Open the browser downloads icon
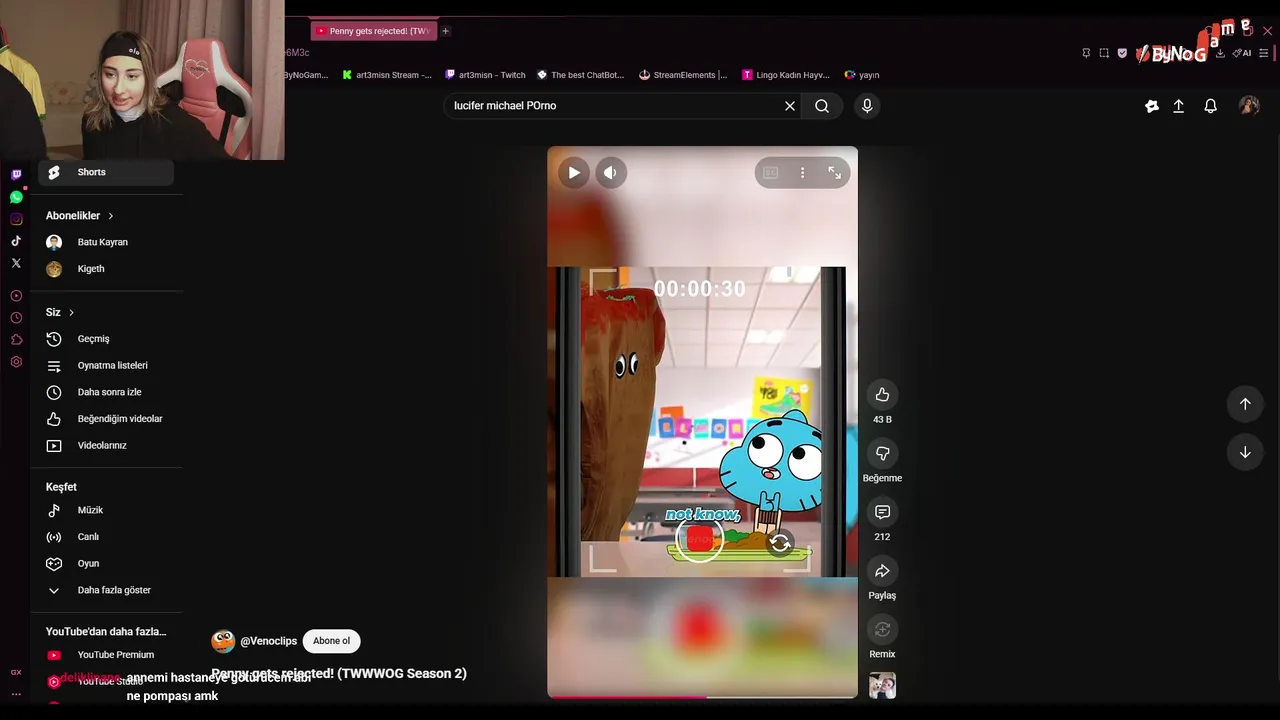 pos(1220,53)
